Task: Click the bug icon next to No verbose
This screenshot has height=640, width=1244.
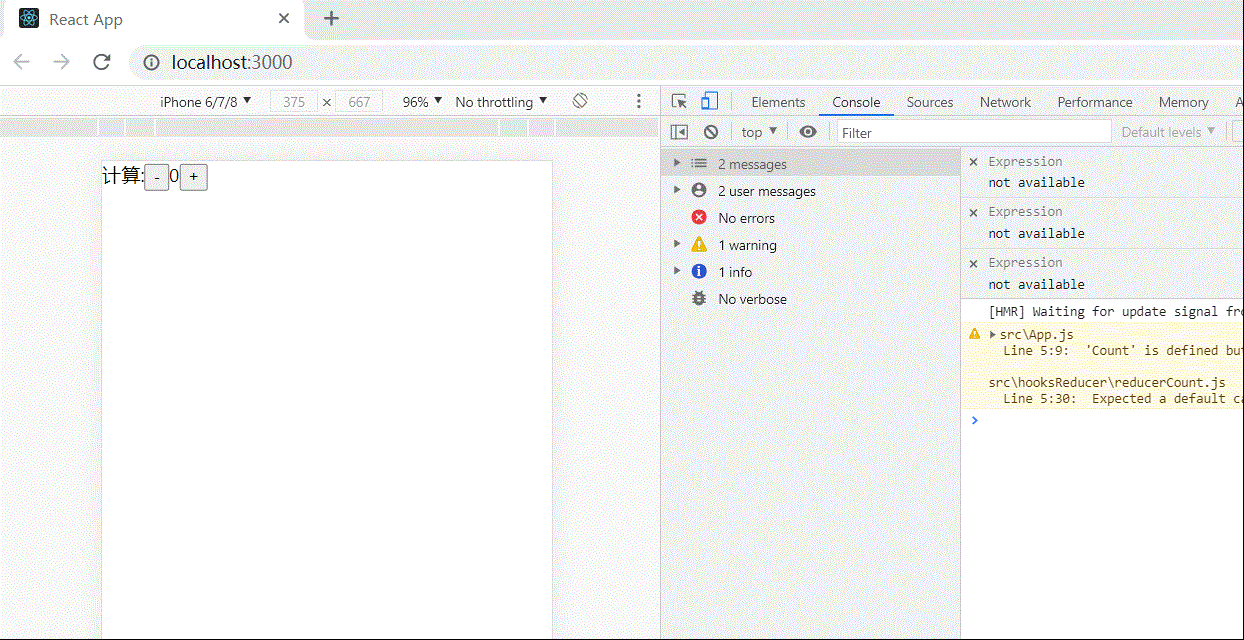Action: click(x=699, y=298)
